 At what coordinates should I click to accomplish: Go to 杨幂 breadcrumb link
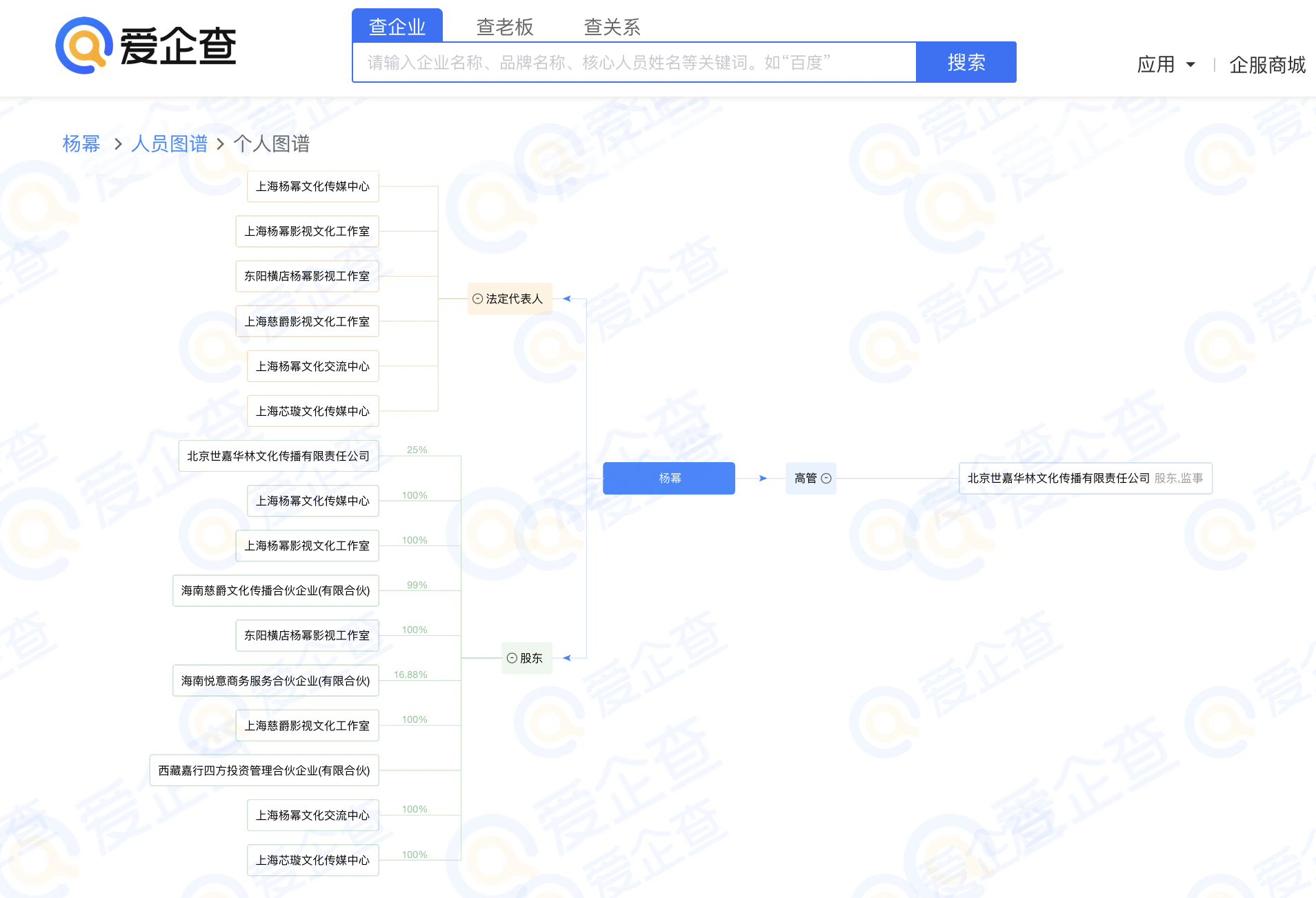click(x=81, y=143)
